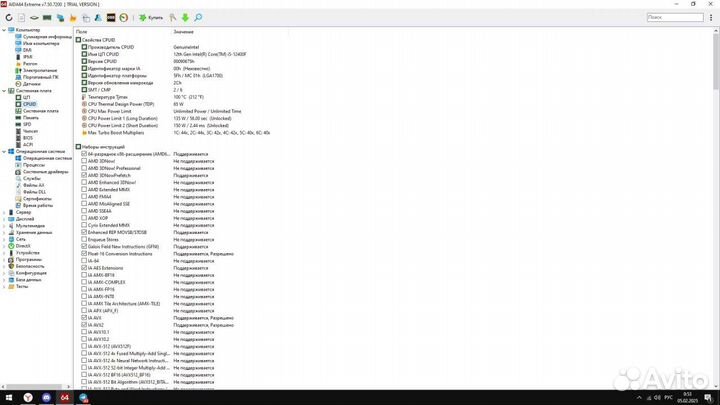The image size is (720, 405).
Task: Collapse the Системная плата tree node
Action: pyautogui.click(x=4, y=91)
